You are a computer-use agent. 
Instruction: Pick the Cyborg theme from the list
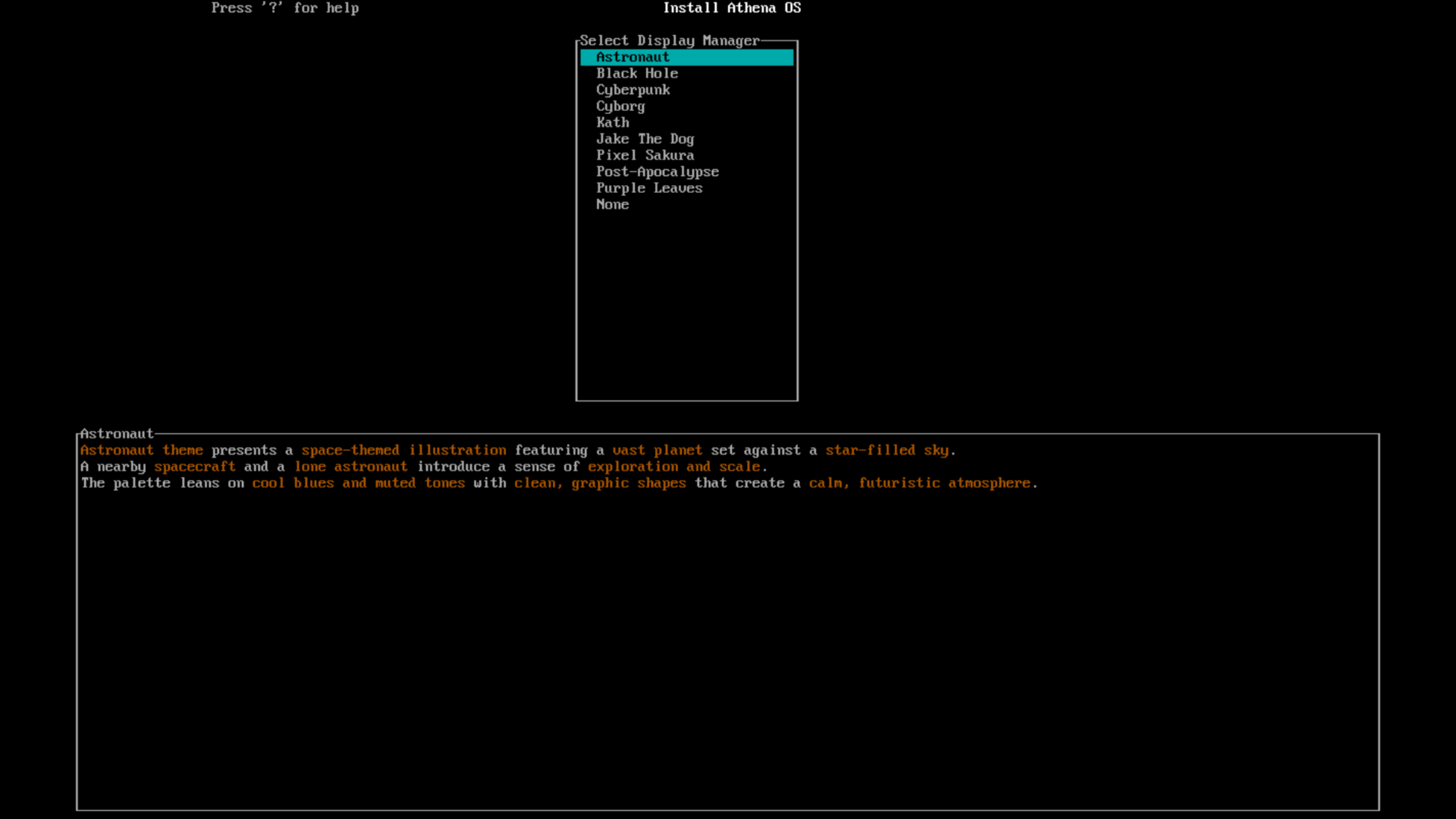click(620, 106)
